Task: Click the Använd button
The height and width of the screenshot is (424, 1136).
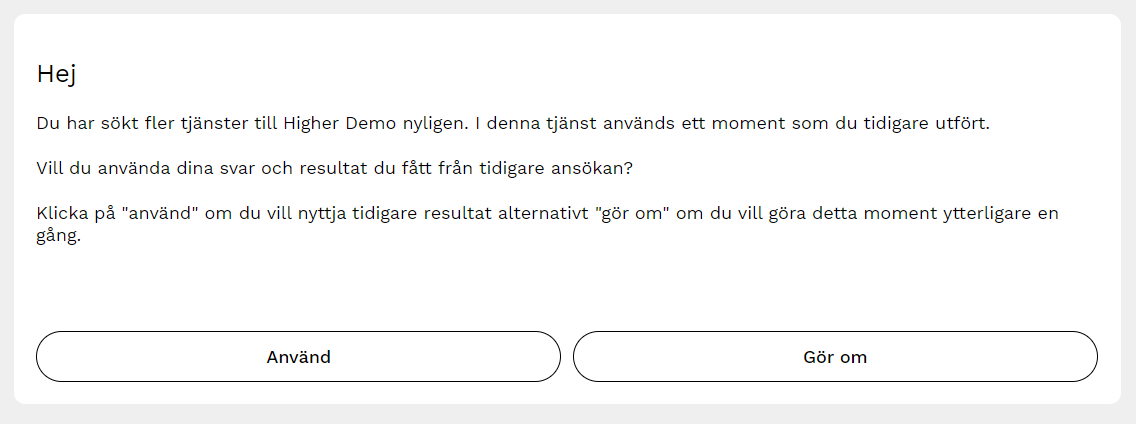Action: click(x=298, y=357)
